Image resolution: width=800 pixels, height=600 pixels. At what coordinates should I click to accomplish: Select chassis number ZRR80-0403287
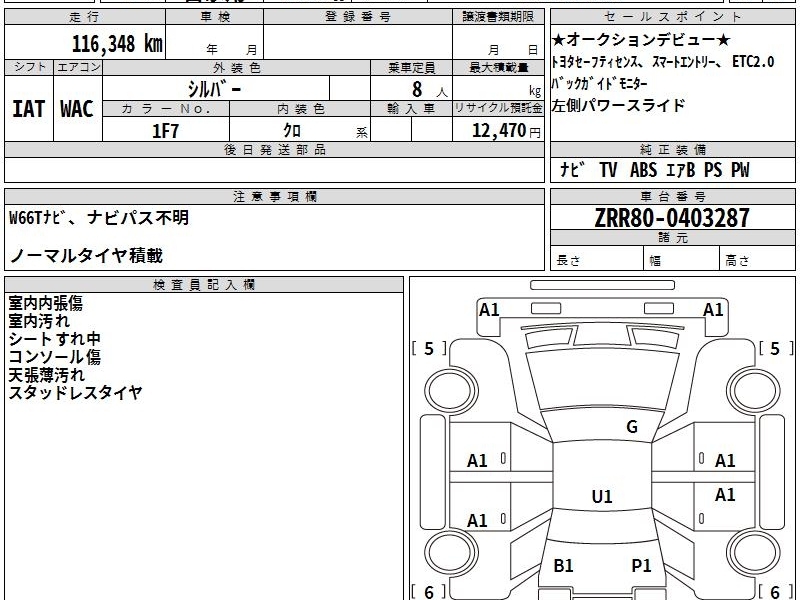[x=672, y=218]
